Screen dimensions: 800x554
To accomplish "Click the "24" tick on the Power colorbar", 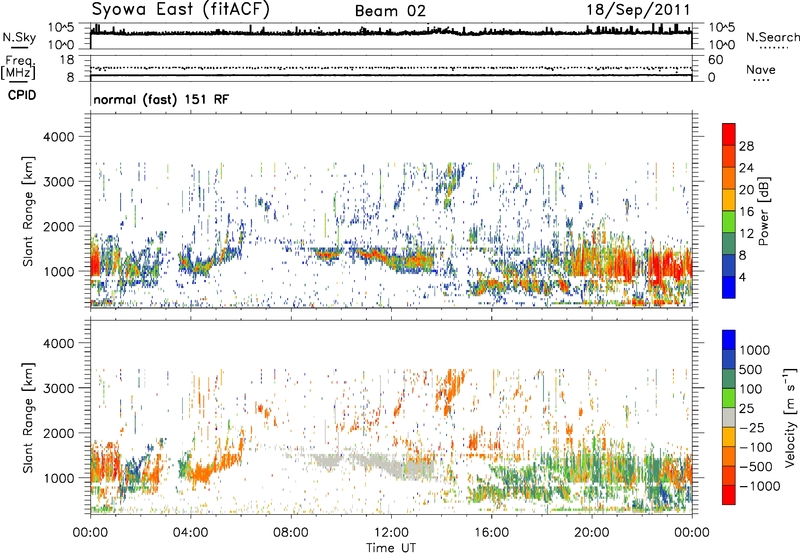I will tap(746, 168).
